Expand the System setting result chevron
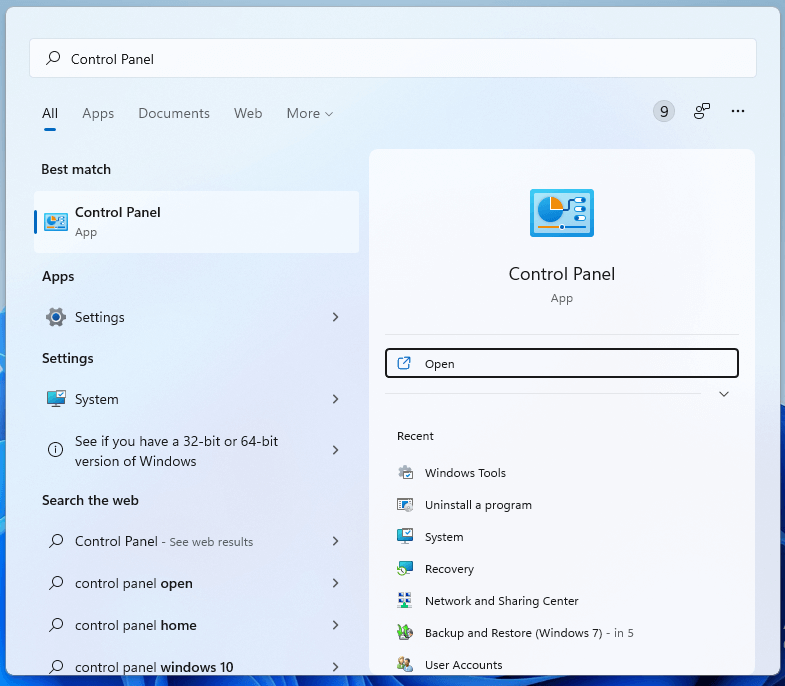Image resolution: width=785 pixels, height=686 pixels. 335,399
